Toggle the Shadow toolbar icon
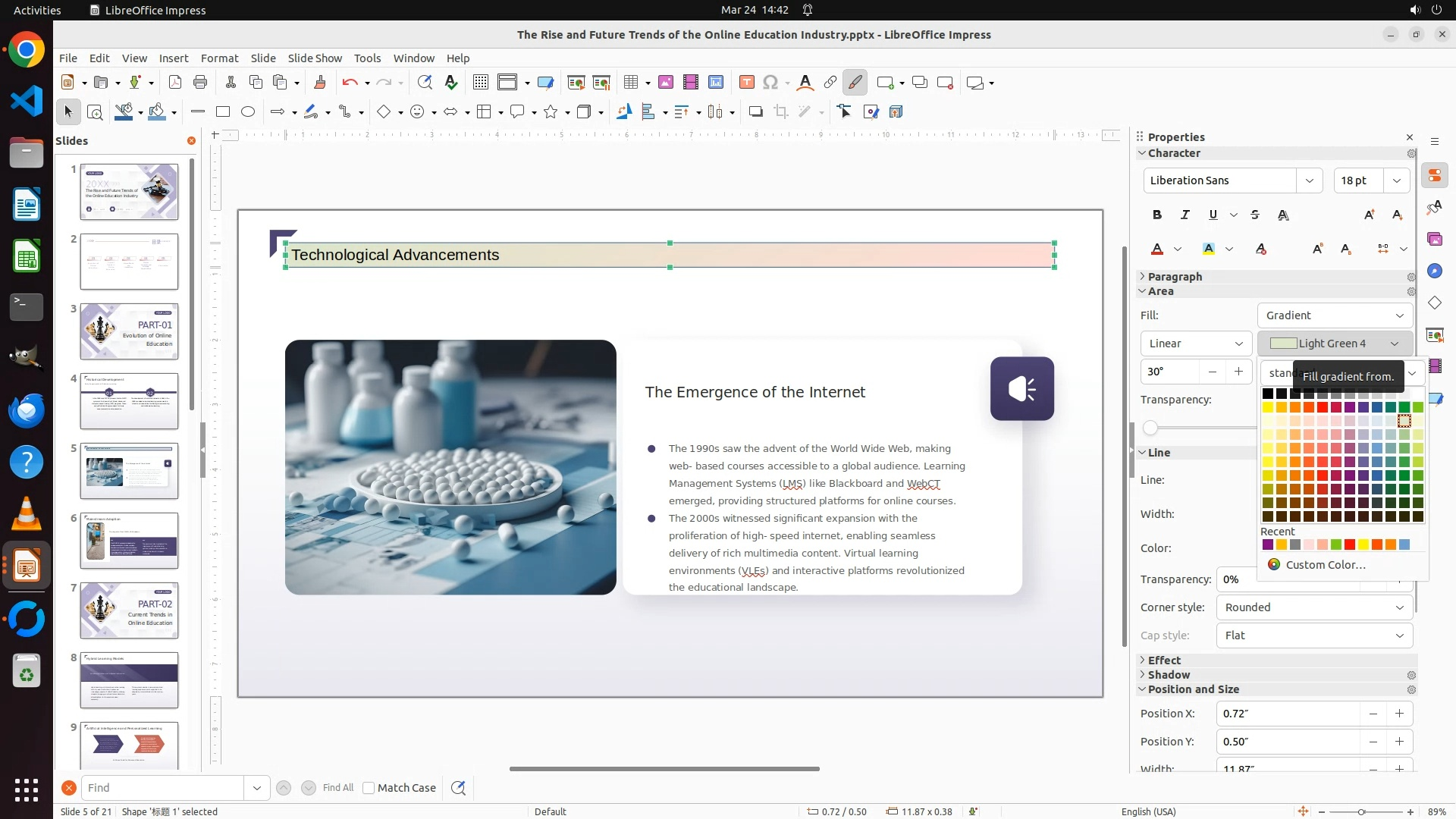The image size is (1456, 819). point(755,112)
